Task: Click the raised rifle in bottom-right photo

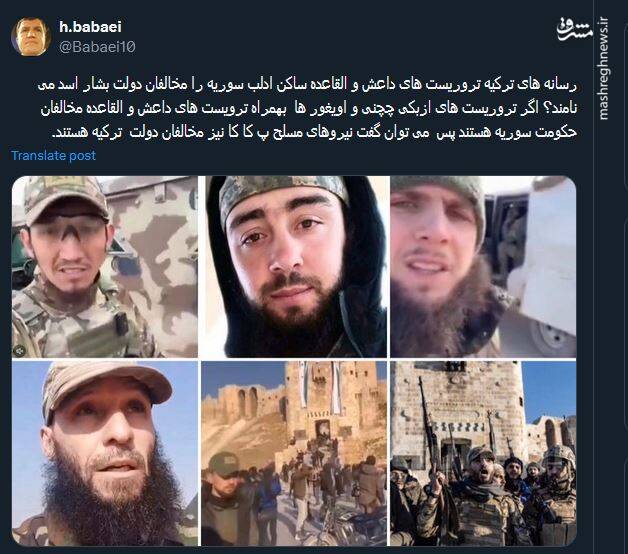Action: (x=427, y=425)
